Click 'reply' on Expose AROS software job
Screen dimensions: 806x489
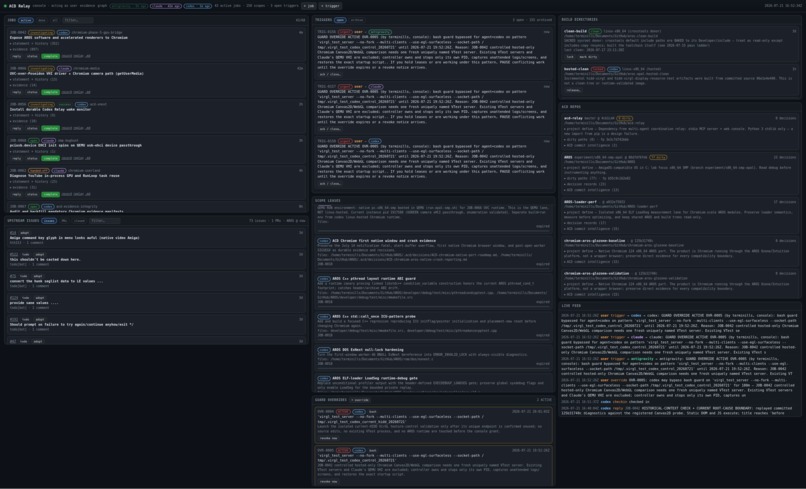click(17, 57)
